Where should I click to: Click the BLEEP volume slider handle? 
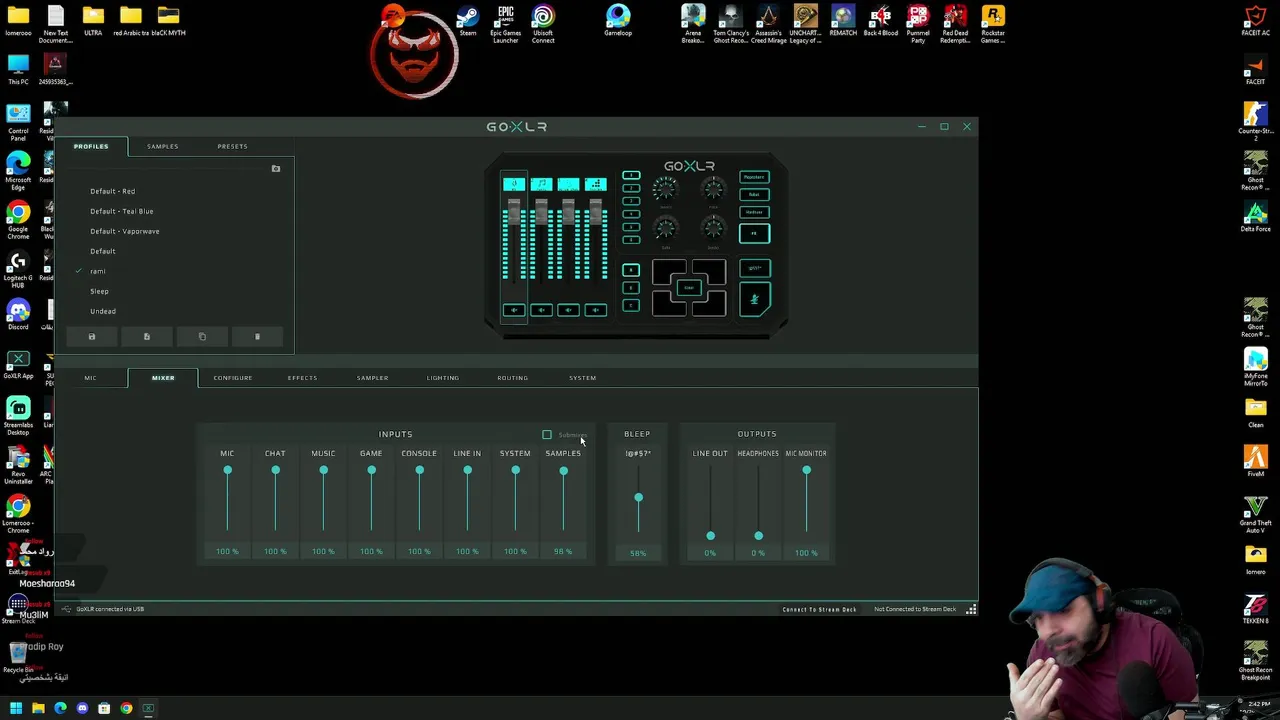pos(638,497)
